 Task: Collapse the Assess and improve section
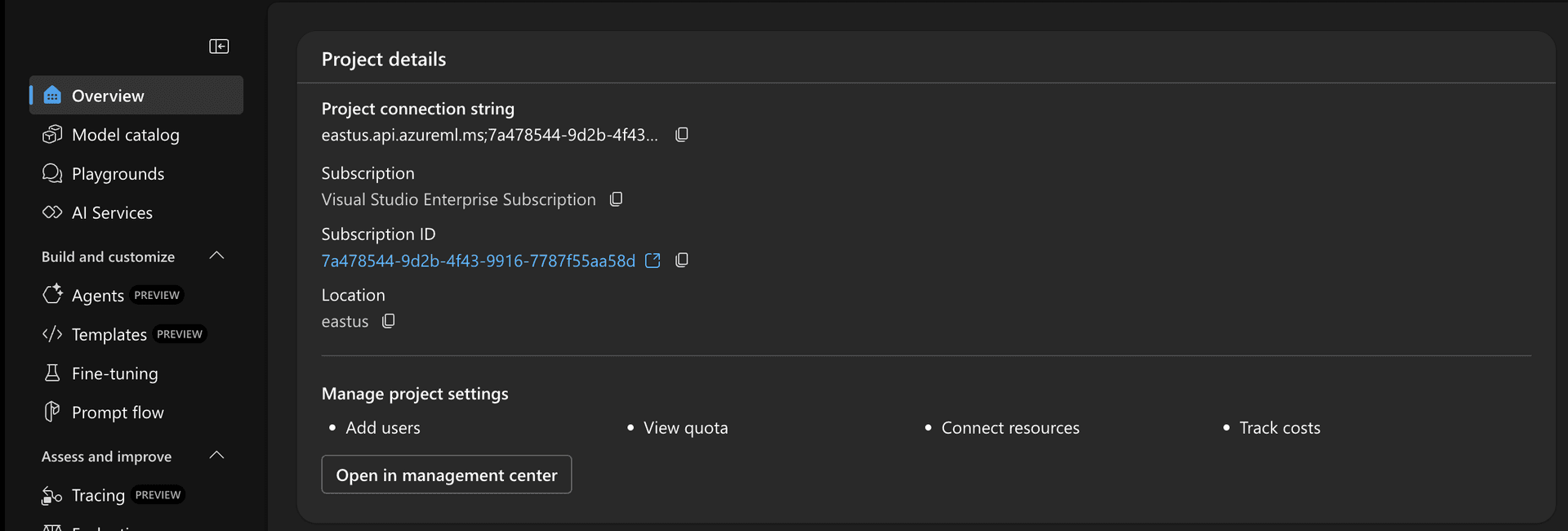216,456
